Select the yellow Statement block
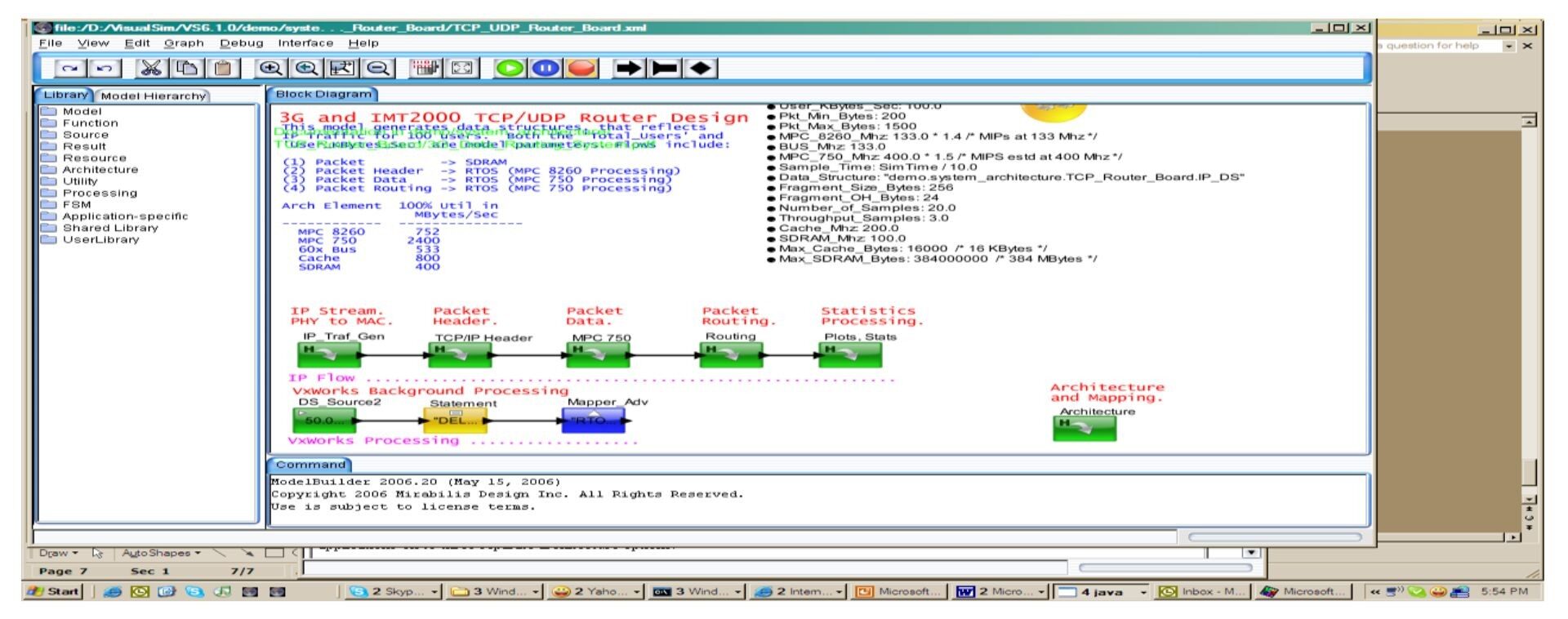Screen dimensions: 1568x619 [x=456, y=421]
